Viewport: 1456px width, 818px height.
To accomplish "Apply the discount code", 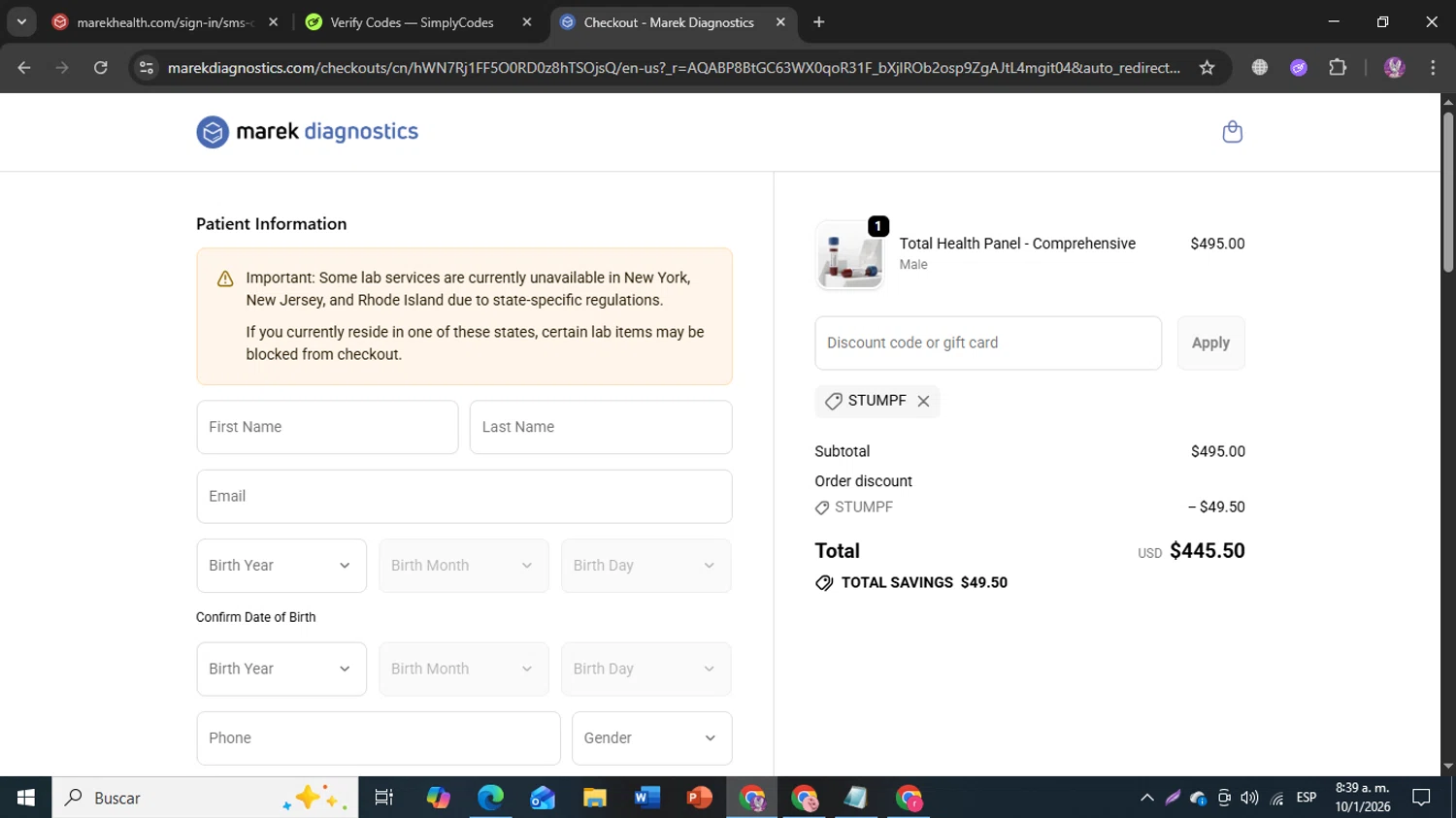I will (x=1210, y=343).
